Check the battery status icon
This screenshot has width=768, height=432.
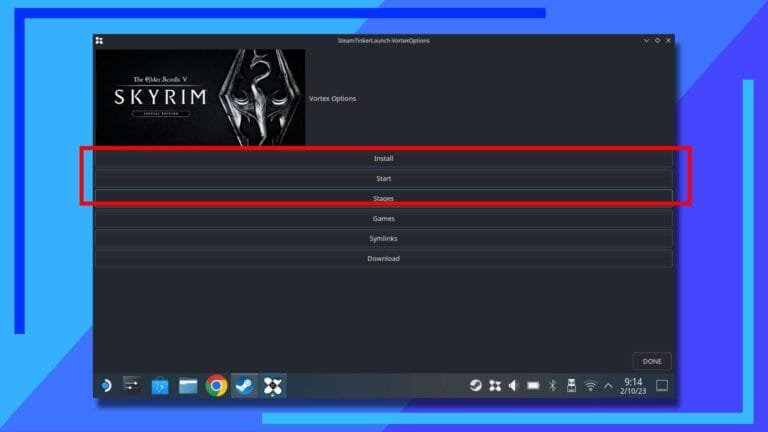coord(533,386)
